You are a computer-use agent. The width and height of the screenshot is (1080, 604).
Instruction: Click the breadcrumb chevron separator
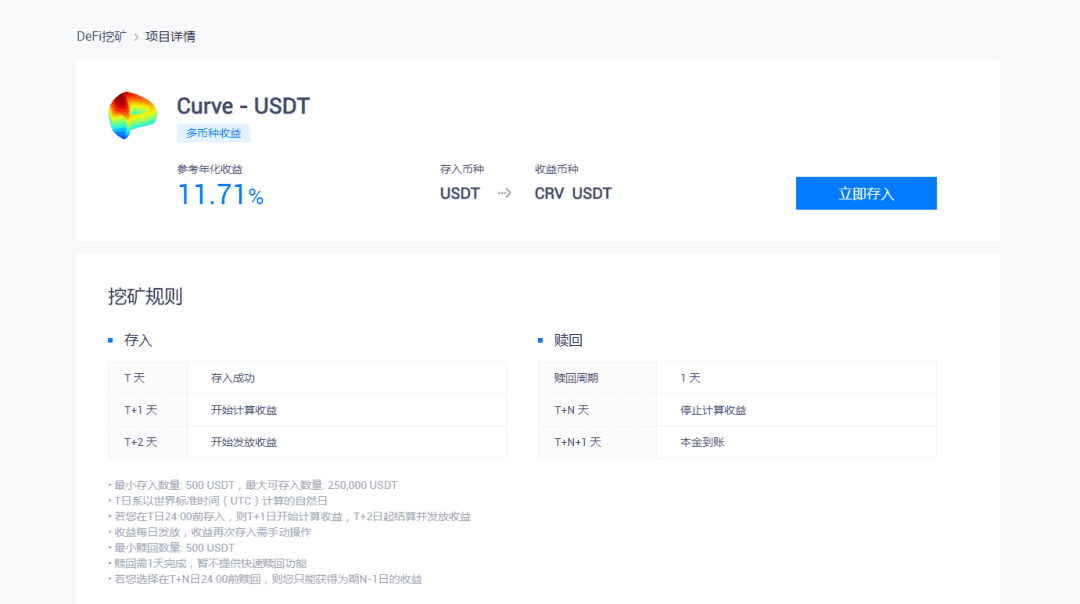click(136, 37)
